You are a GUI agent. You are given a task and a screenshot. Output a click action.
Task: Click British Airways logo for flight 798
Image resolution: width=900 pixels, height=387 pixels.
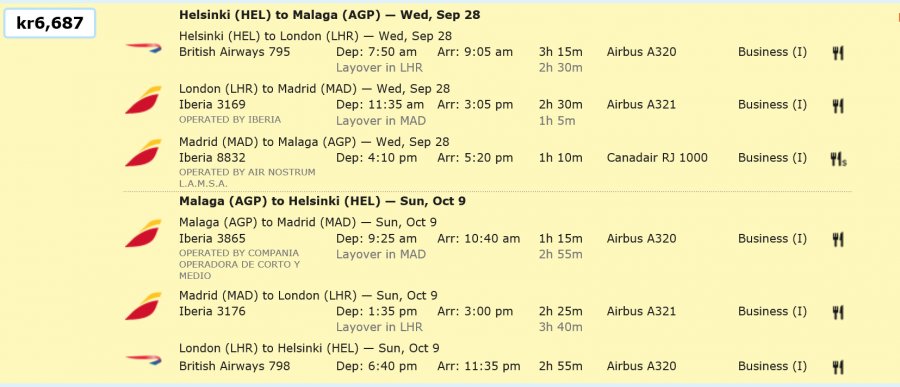(143, 360)
